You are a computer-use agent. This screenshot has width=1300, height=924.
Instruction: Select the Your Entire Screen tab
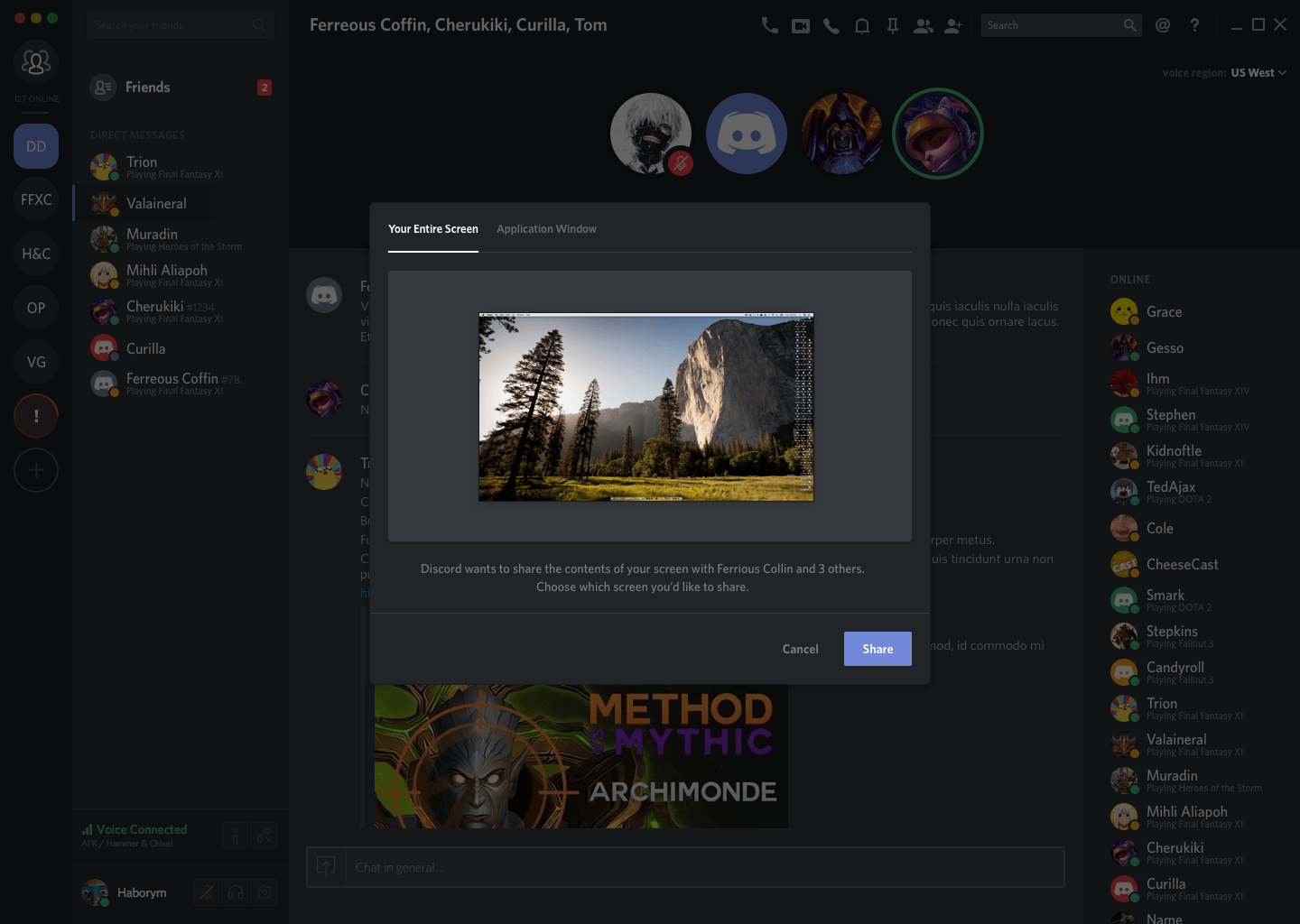tap(433, 229)
